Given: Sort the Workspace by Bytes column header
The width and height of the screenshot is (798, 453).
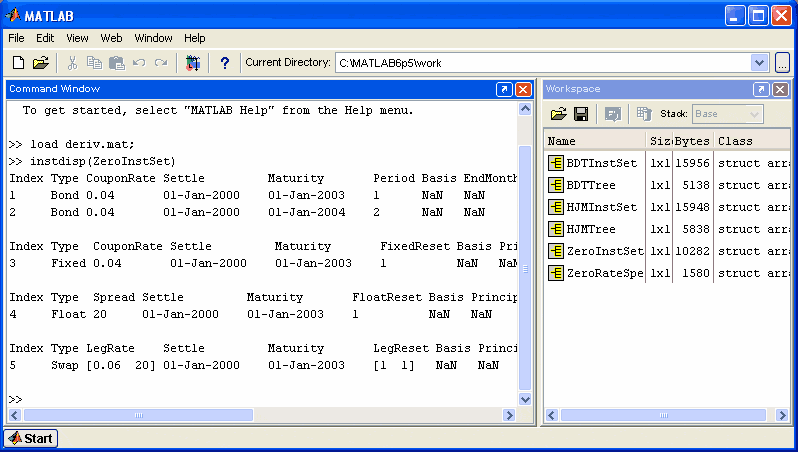Looking at the screenshot, I should pos(692,140).
